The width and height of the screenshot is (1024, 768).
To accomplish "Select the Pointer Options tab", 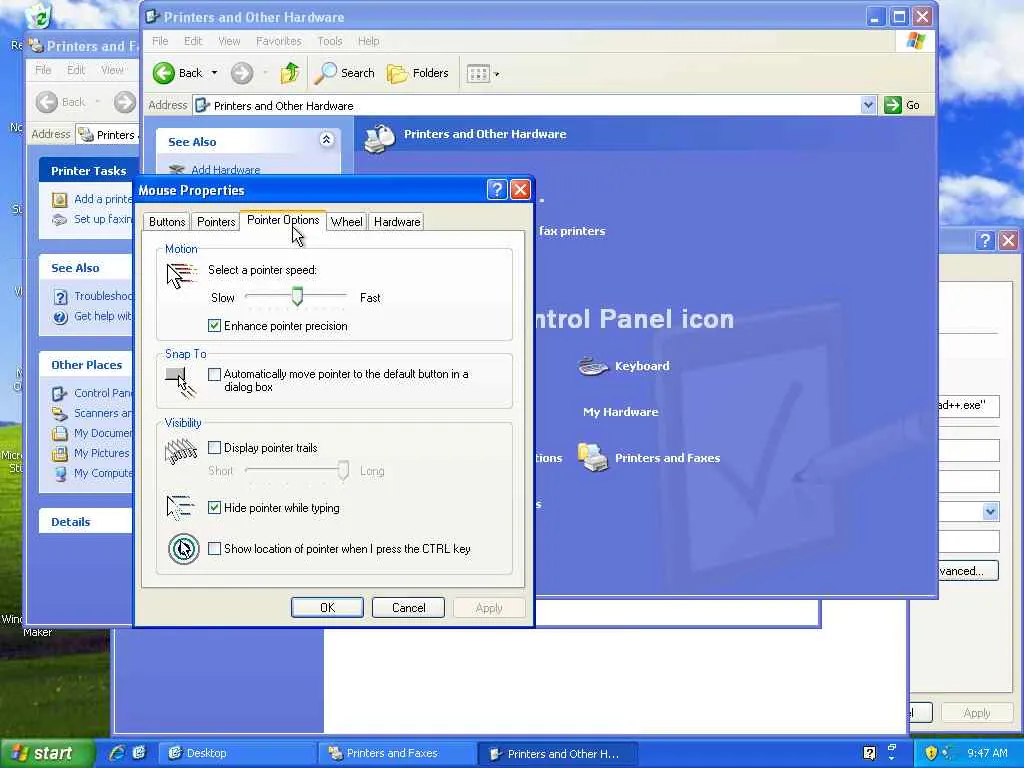I will (x=283, y=220).
